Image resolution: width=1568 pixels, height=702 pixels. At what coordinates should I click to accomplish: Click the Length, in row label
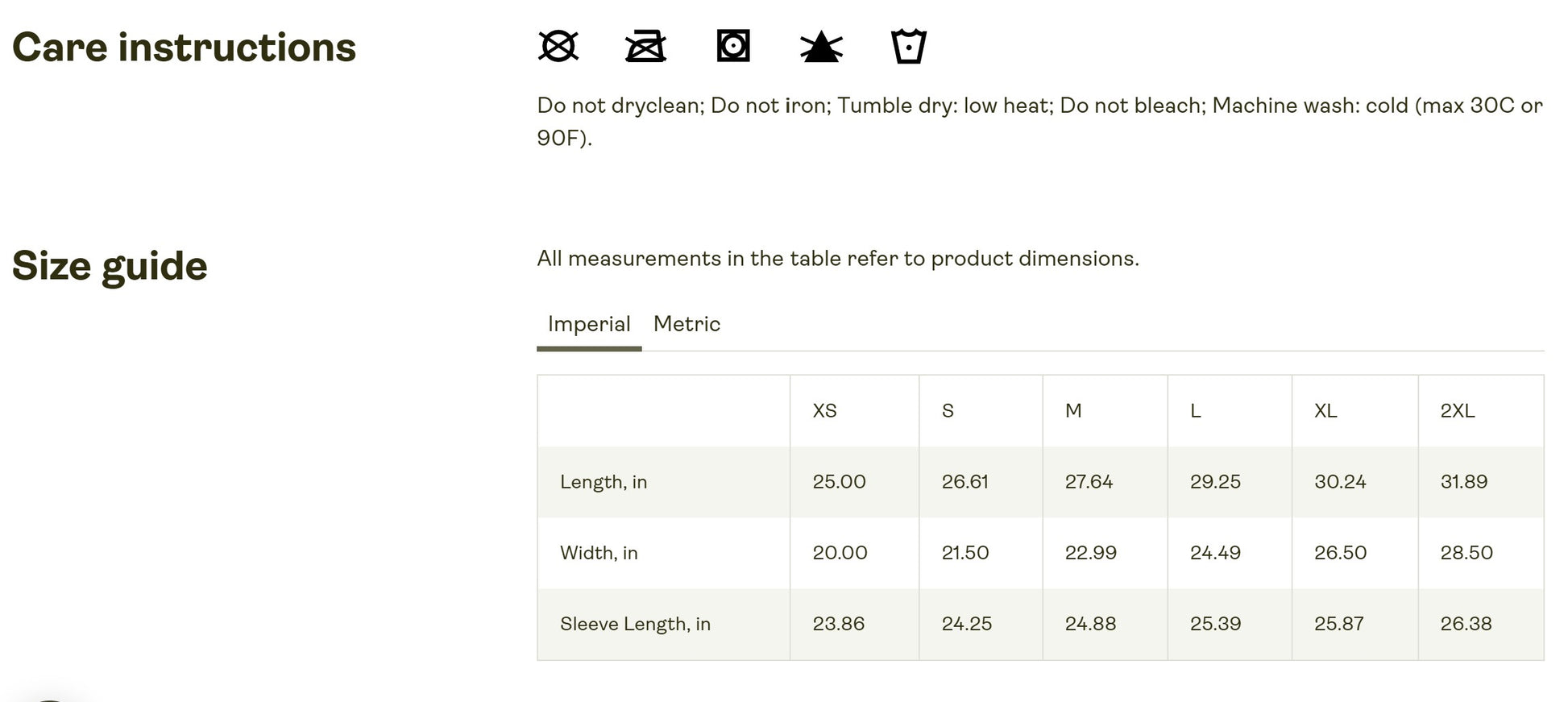[604, 482]
